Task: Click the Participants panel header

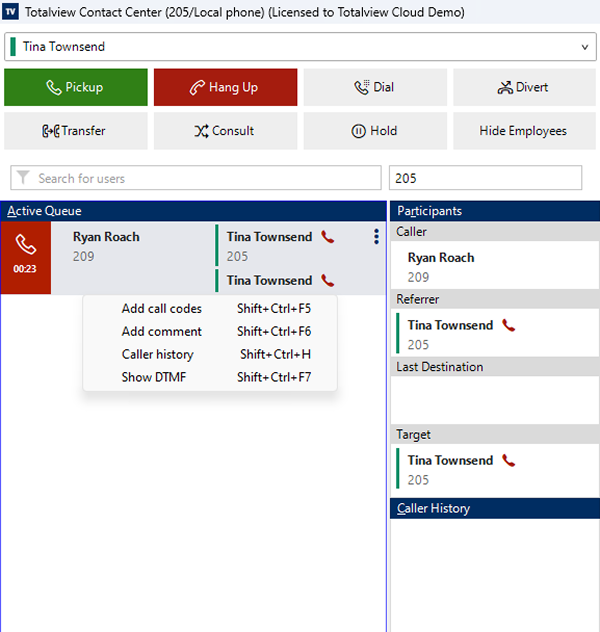Action: [x=495, y=211]
